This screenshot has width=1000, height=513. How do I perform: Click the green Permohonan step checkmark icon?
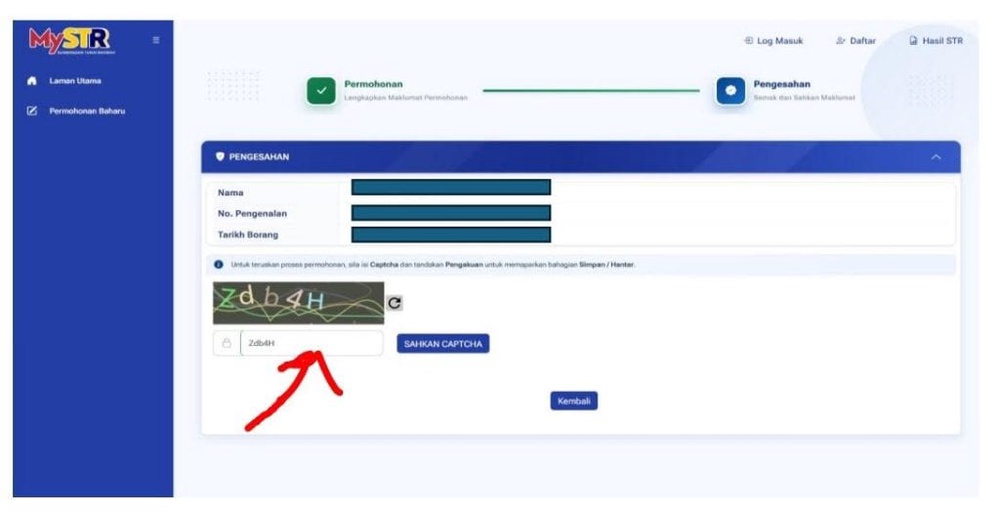[321, 91]
